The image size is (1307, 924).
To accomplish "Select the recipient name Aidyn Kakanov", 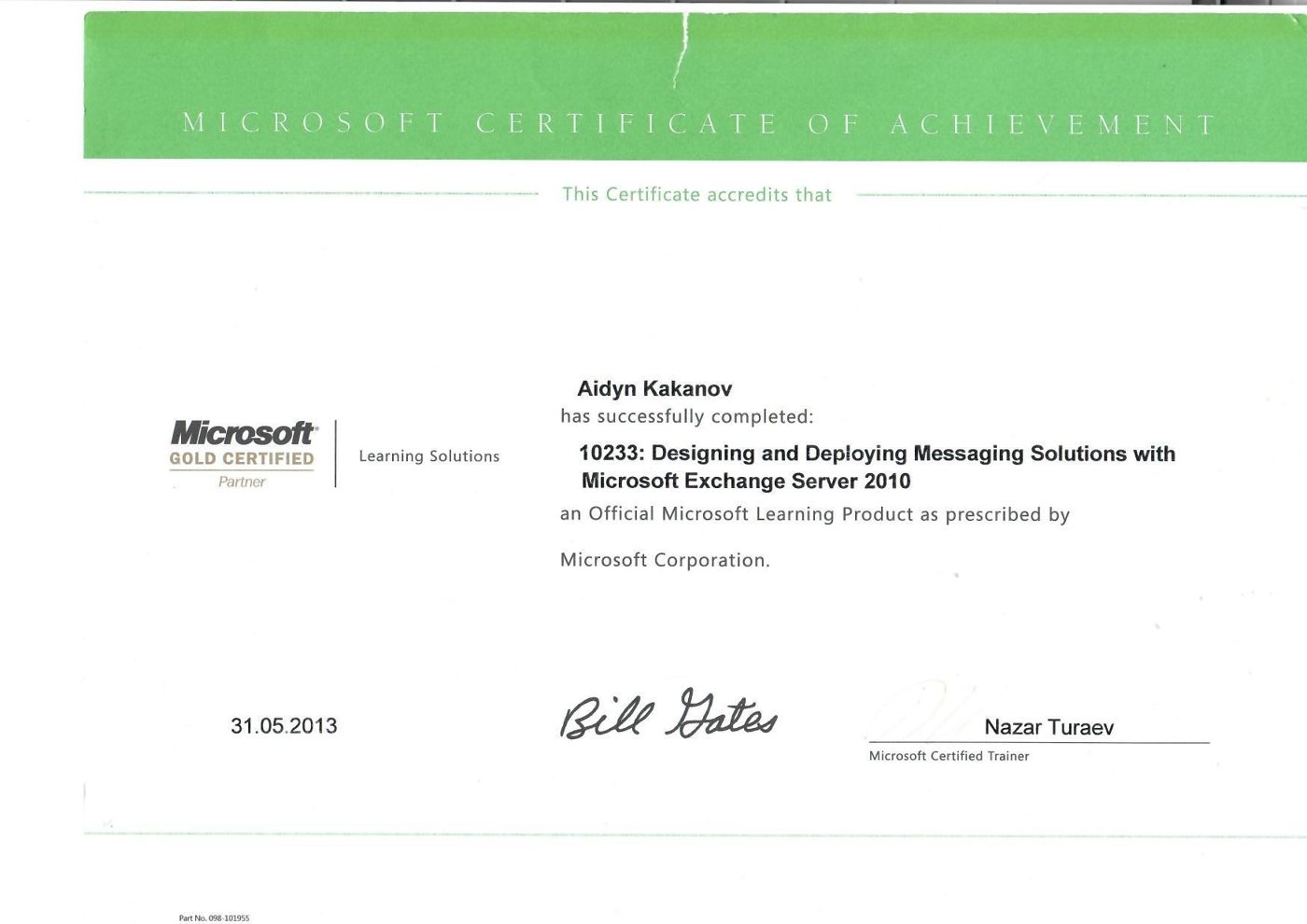I will 654,389.
